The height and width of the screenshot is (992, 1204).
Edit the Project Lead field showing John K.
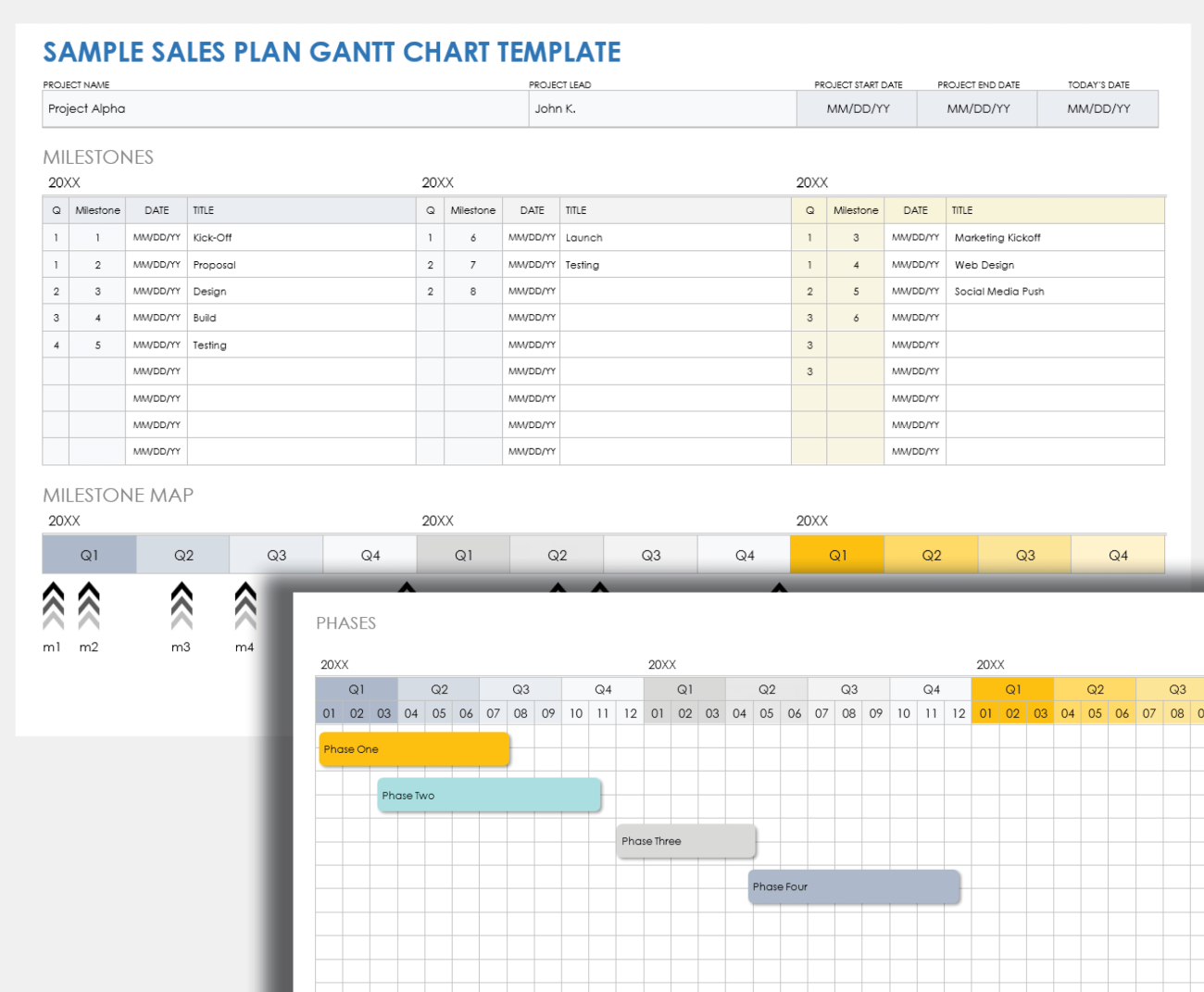(662, 108)
